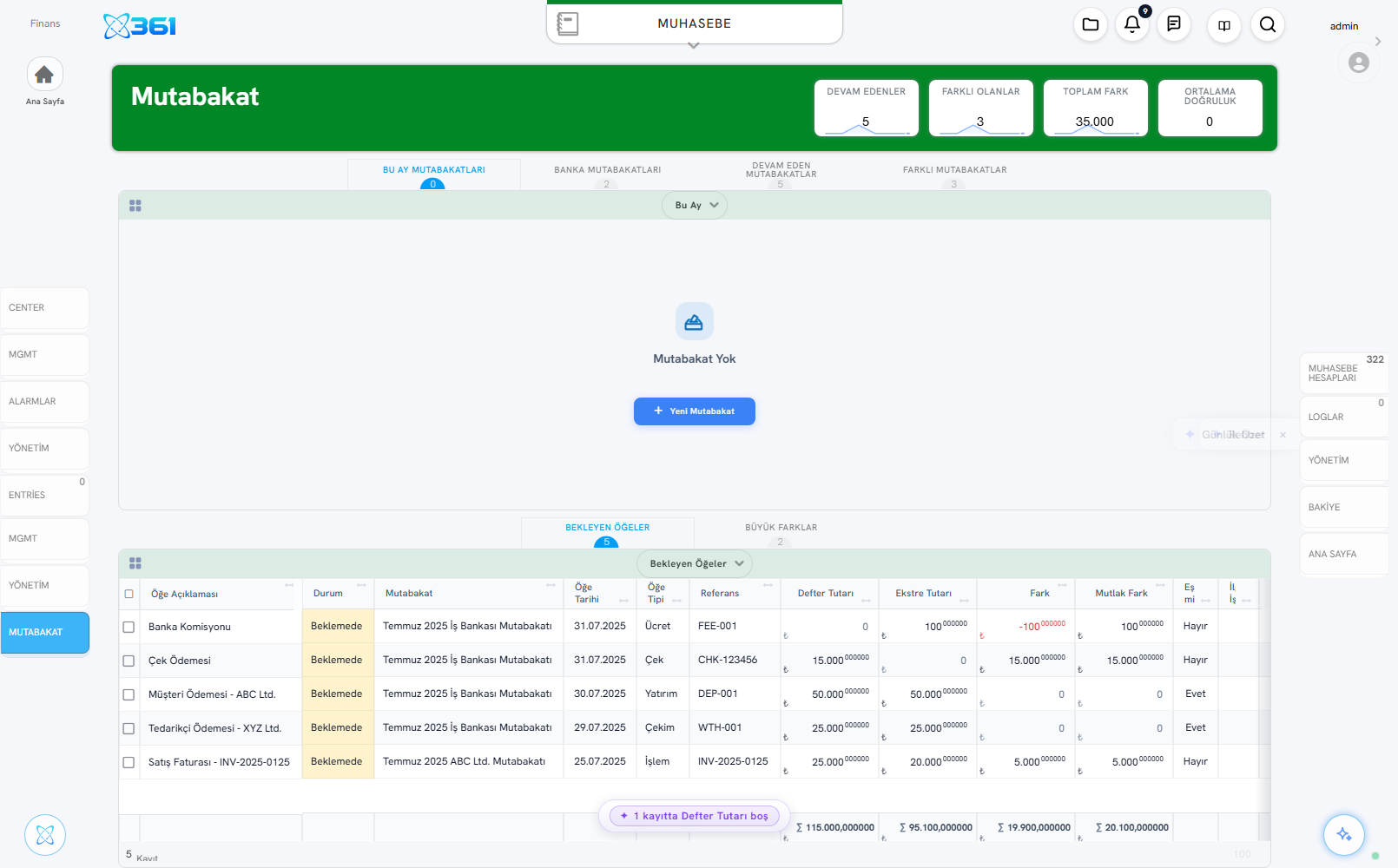Viewport: 1398px width, 868px height.
Task: Open grid view icon in Bu Ay panel
Action: 135,206
